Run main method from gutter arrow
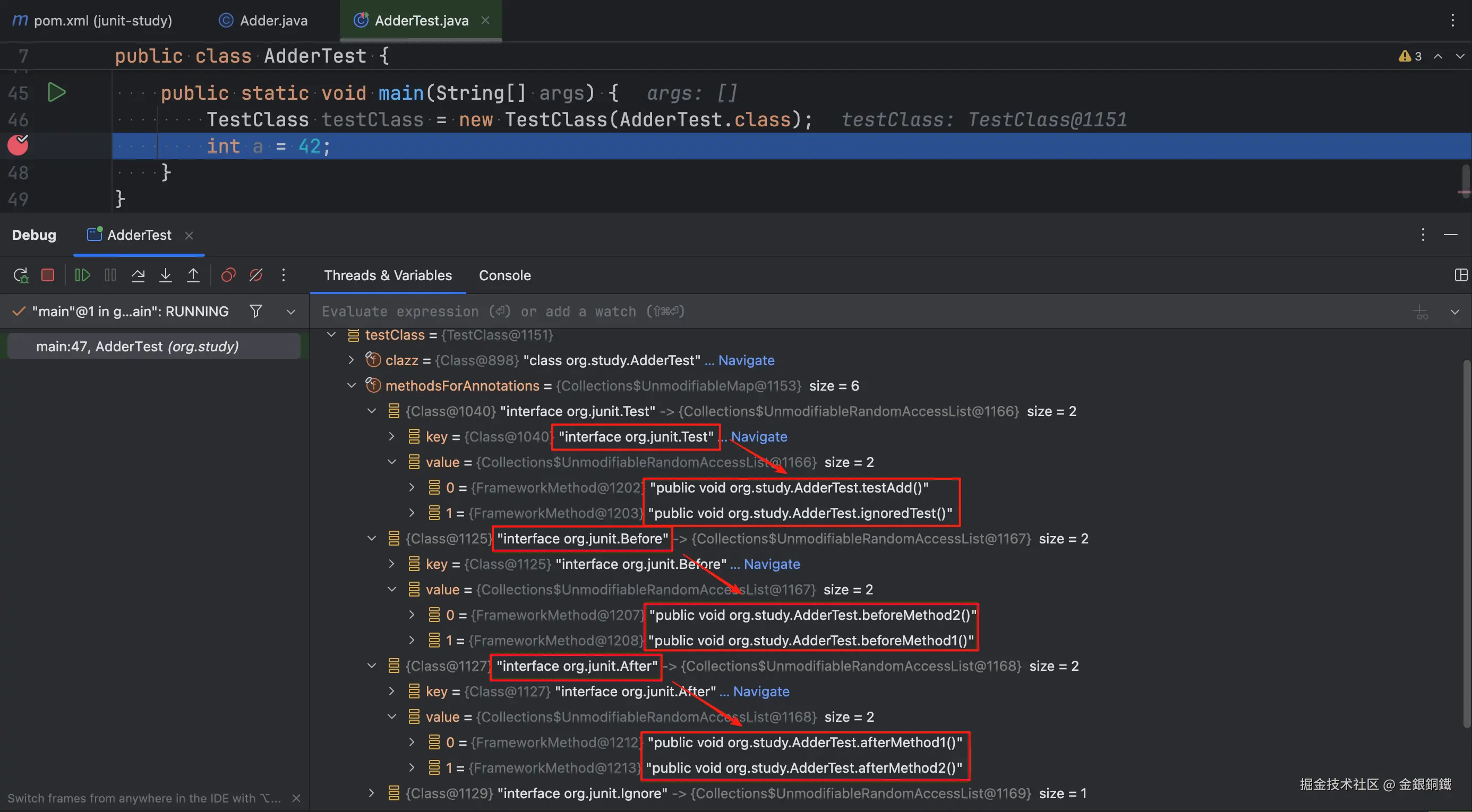The width and height of the screenshot is (1472, 812). 56,92
